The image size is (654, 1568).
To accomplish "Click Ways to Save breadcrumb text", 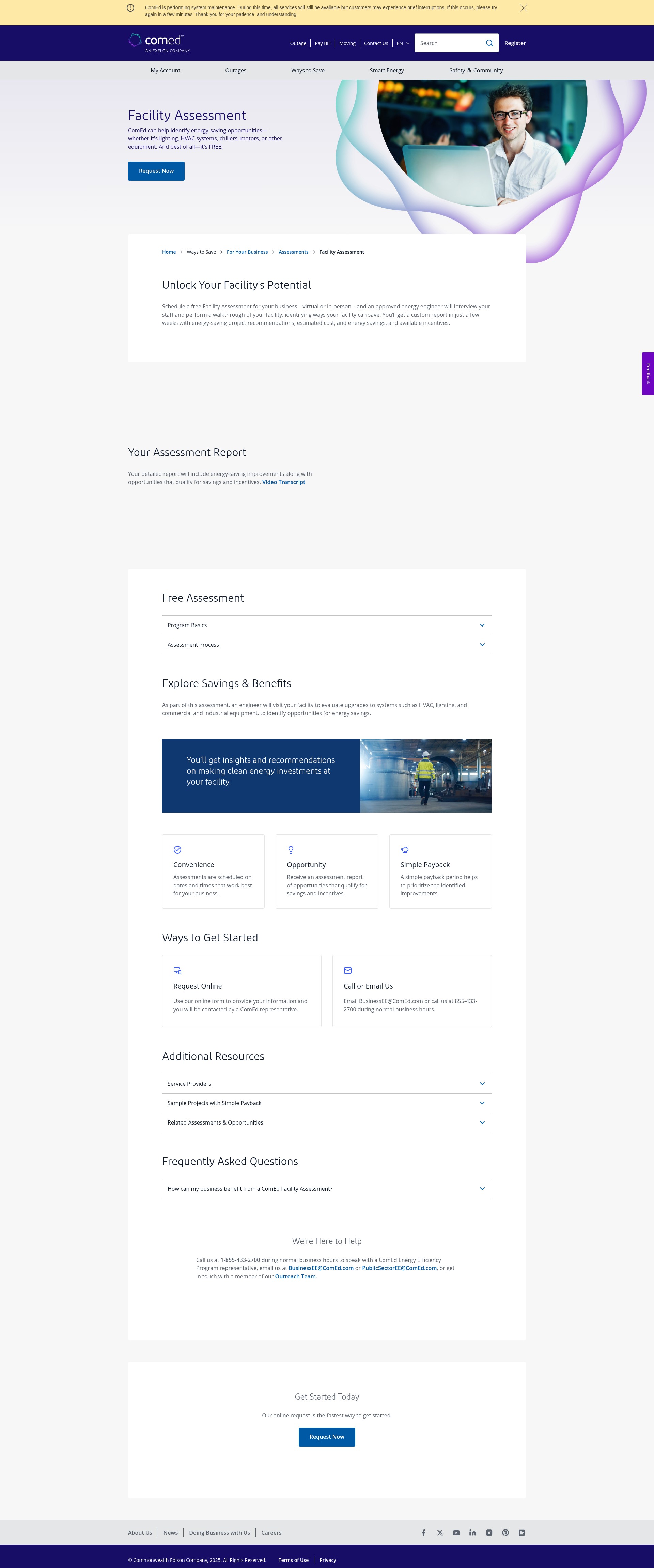I will (x=201, y=252).
